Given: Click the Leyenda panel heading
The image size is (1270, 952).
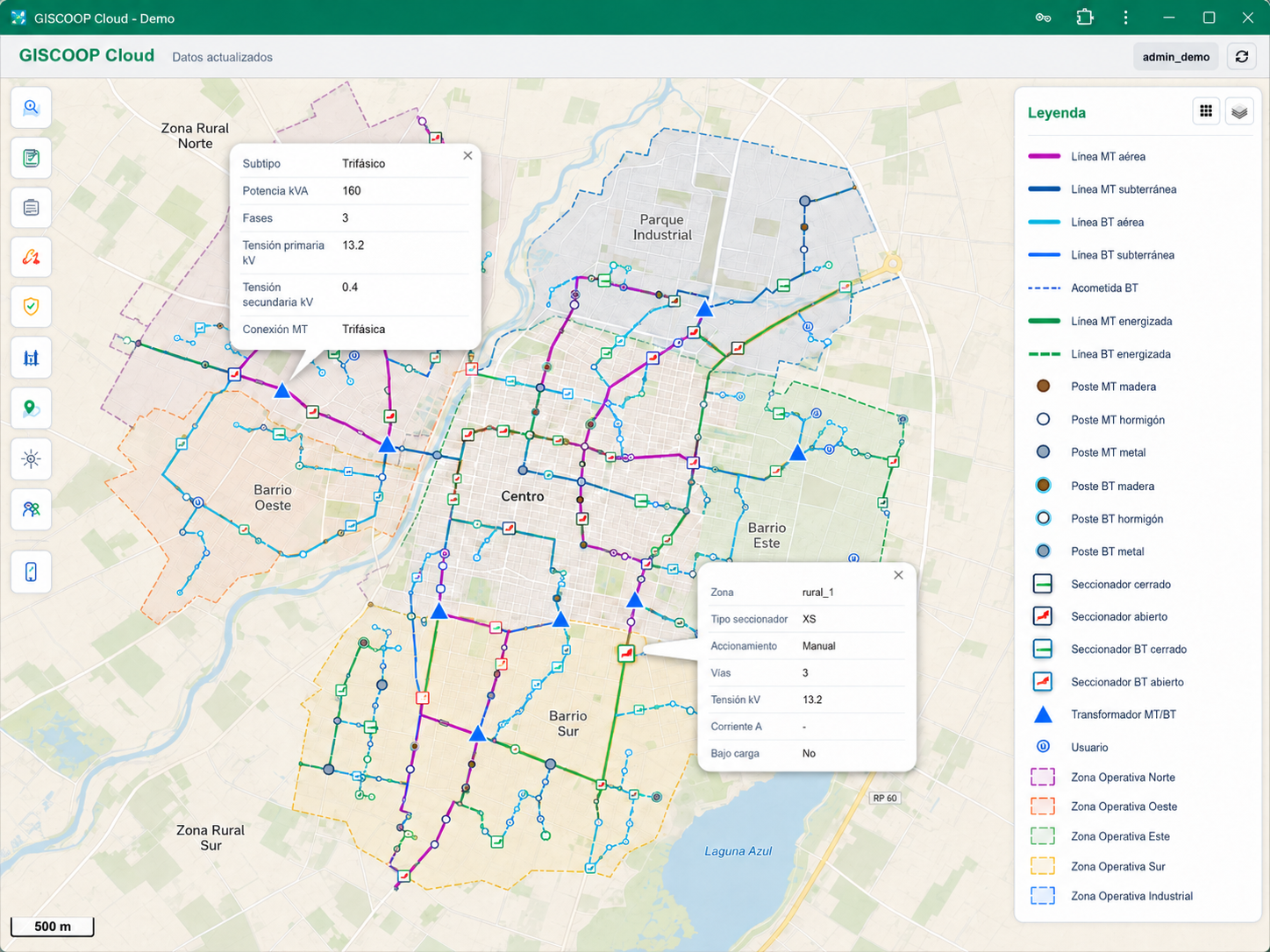Looking at the screenshot, I should tap(1056, 112).
